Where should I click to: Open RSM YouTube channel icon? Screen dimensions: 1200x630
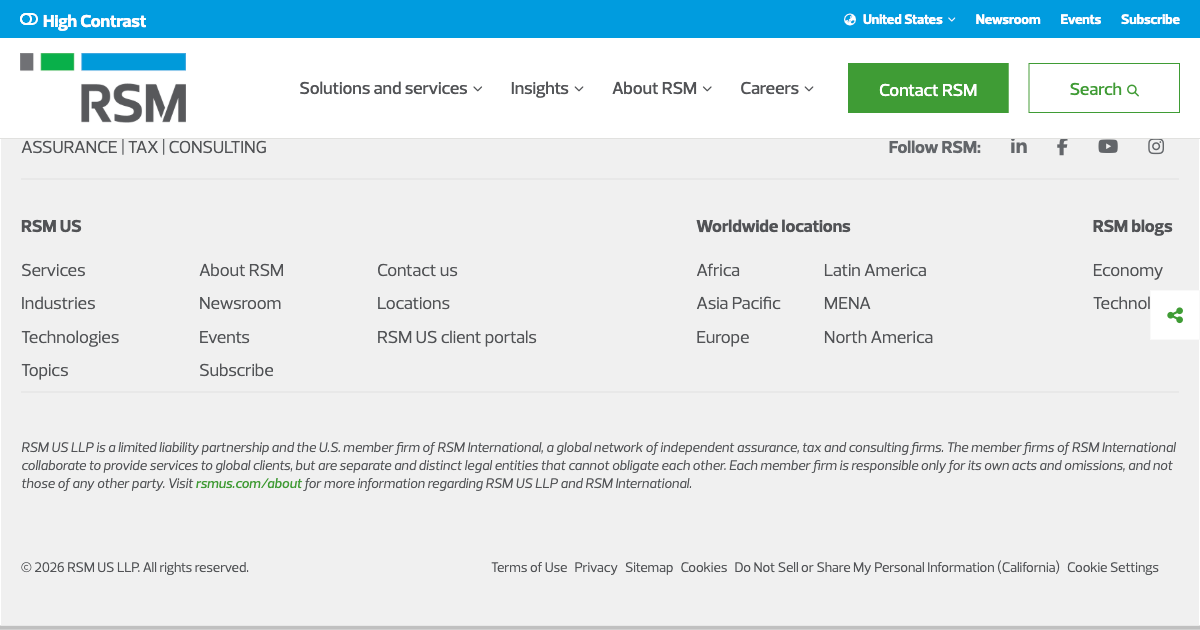point(1108,147)
